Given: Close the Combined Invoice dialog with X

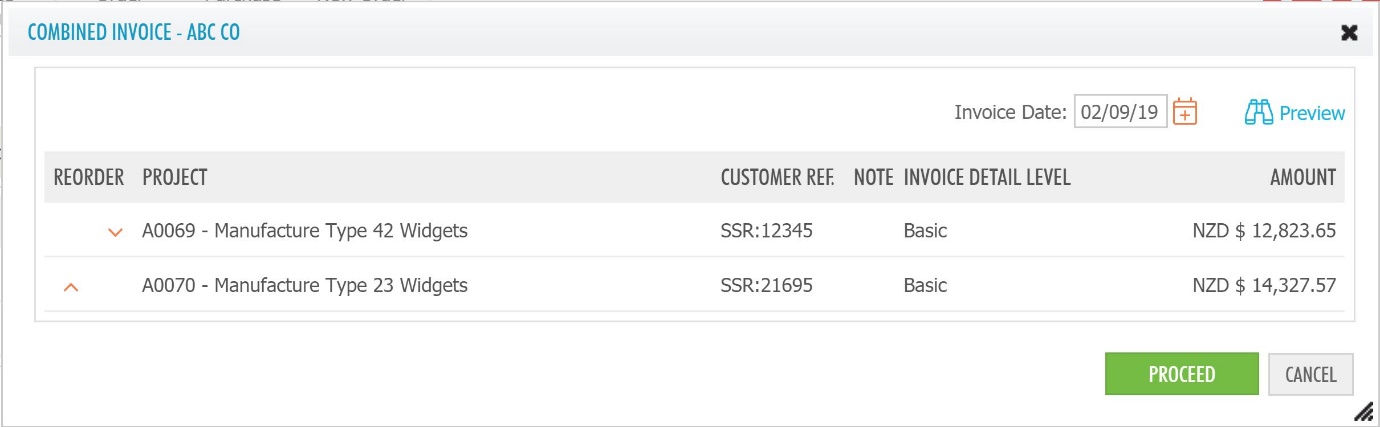Looking at the screenshot, I should coord(1349,33).
